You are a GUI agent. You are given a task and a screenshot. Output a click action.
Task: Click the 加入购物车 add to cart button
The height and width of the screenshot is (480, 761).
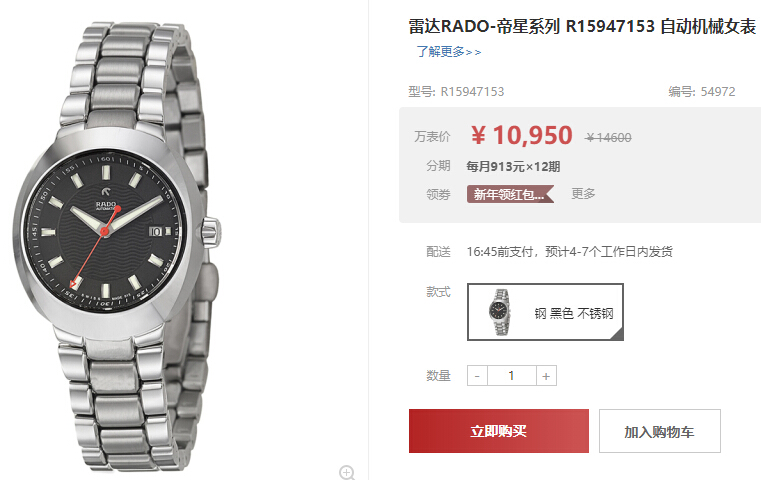point(660,431)
